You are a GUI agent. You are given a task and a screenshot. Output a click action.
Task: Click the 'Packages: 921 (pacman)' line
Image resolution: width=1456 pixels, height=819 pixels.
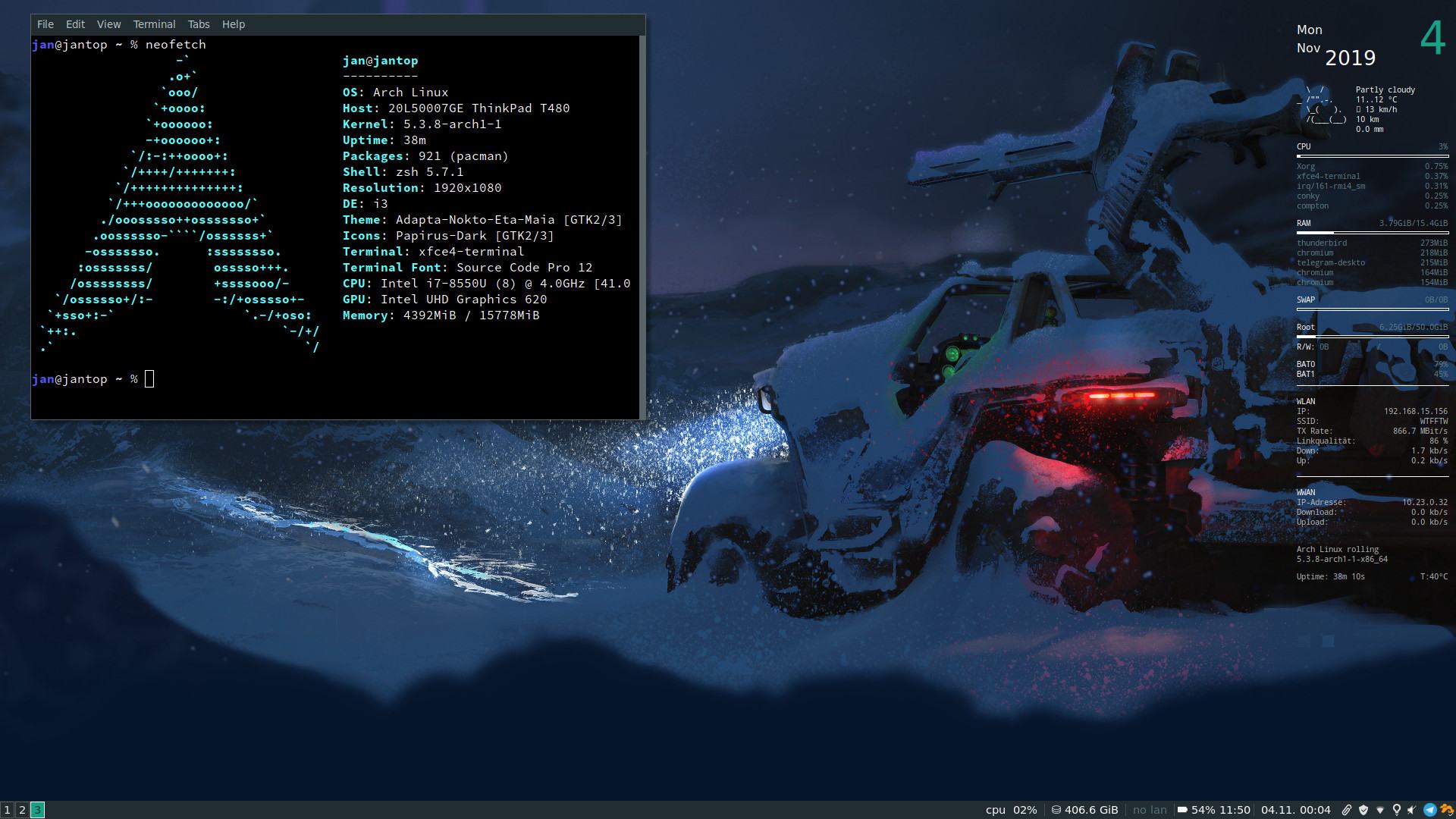tap(425, 156)
